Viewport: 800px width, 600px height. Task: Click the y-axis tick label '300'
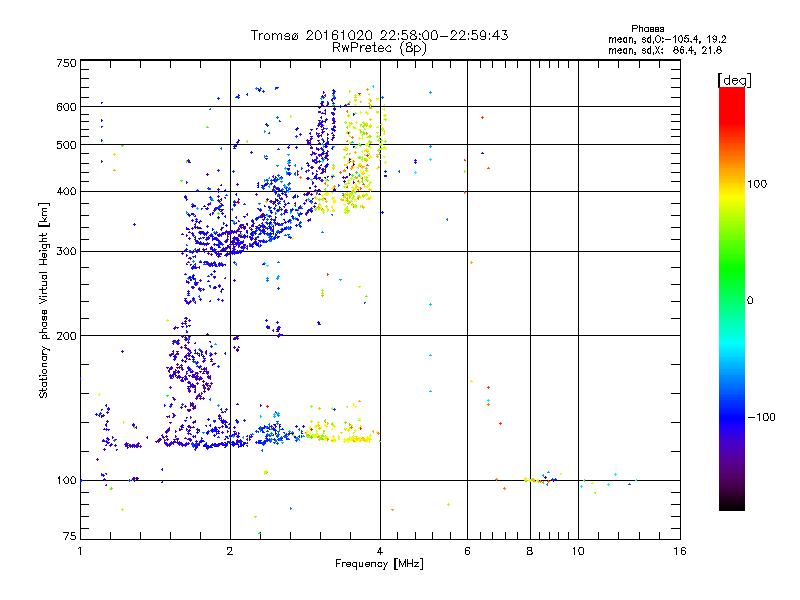(x=66, y=252)
